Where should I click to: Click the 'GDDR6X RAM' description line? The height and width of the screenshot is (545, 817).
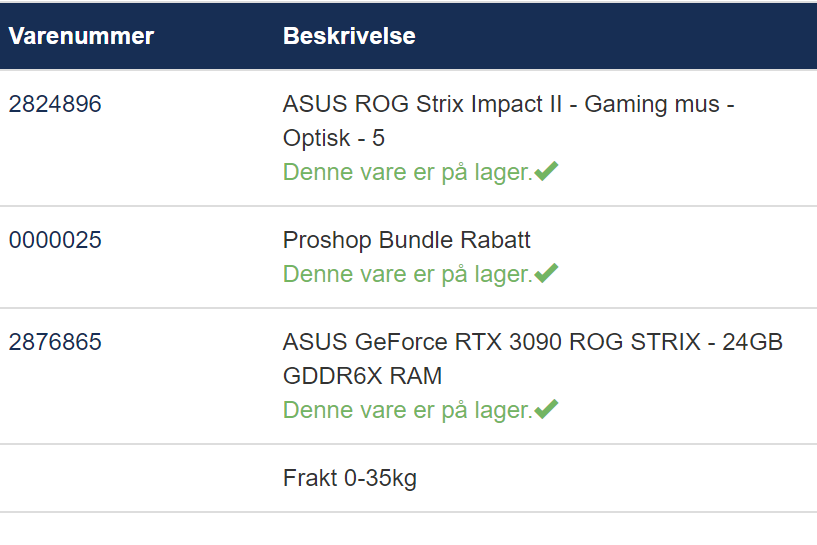(362, 376)
